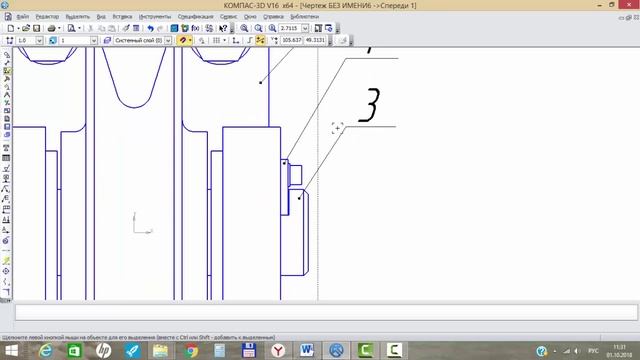Screen dimensions: 640x360
Task: Click the Table tool icon in left sidebar
Action: coord(7,158)
